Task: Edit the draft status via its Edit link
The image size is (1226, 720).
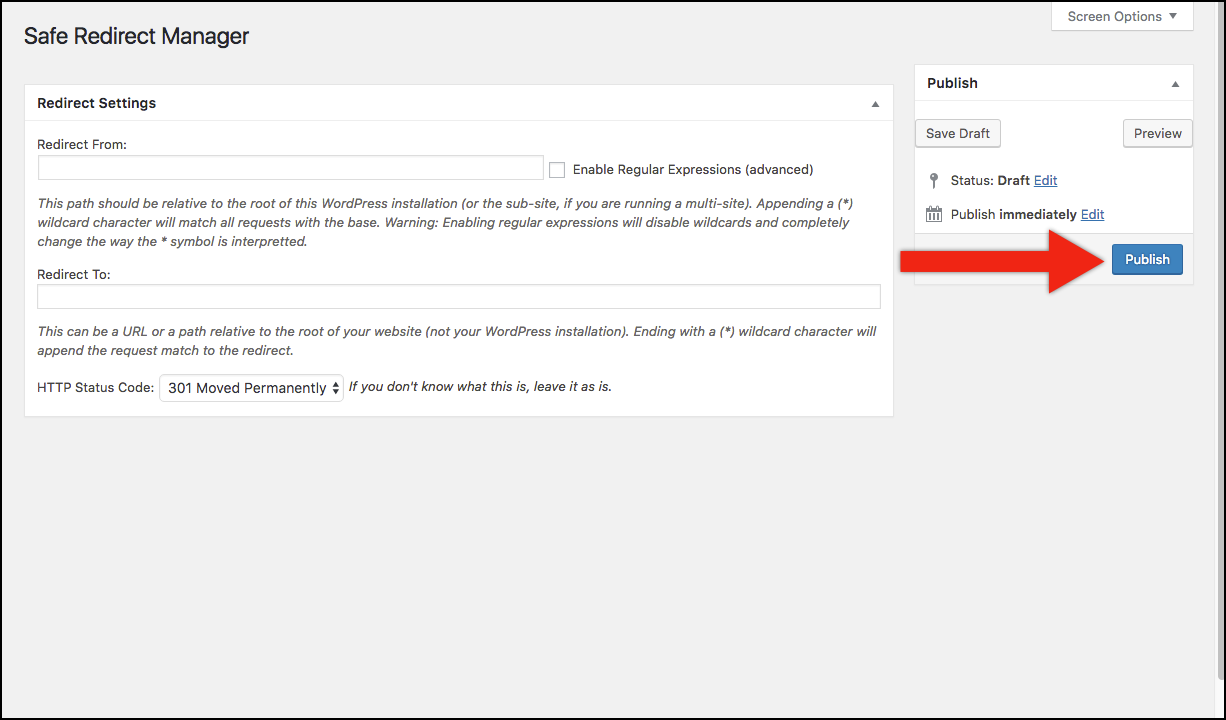Action: point(1045,181)
